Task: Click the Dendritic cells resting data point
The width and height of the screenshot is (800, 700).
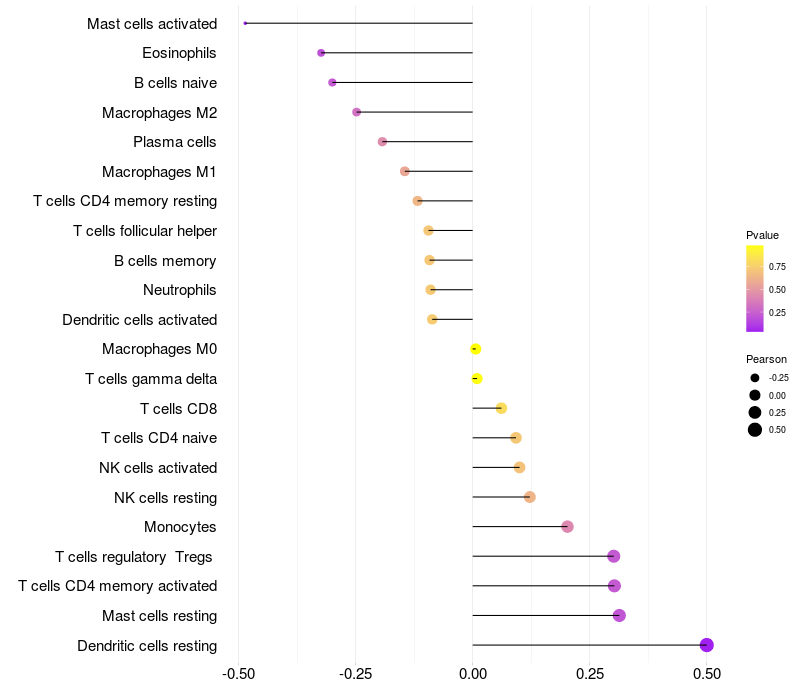Action: pyautogui.click(x=706, y=645)
